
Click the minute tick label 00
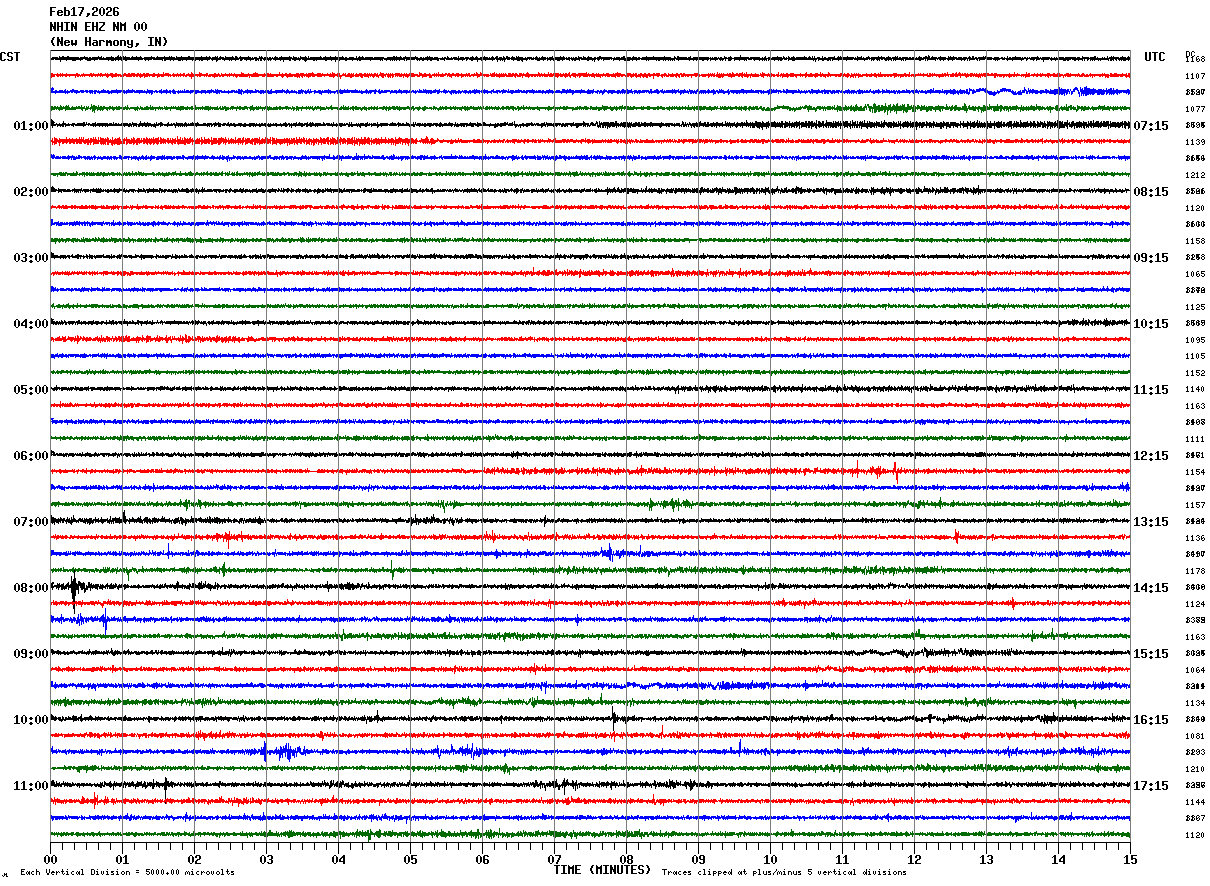pyautogui.click(x=50, y=859)
